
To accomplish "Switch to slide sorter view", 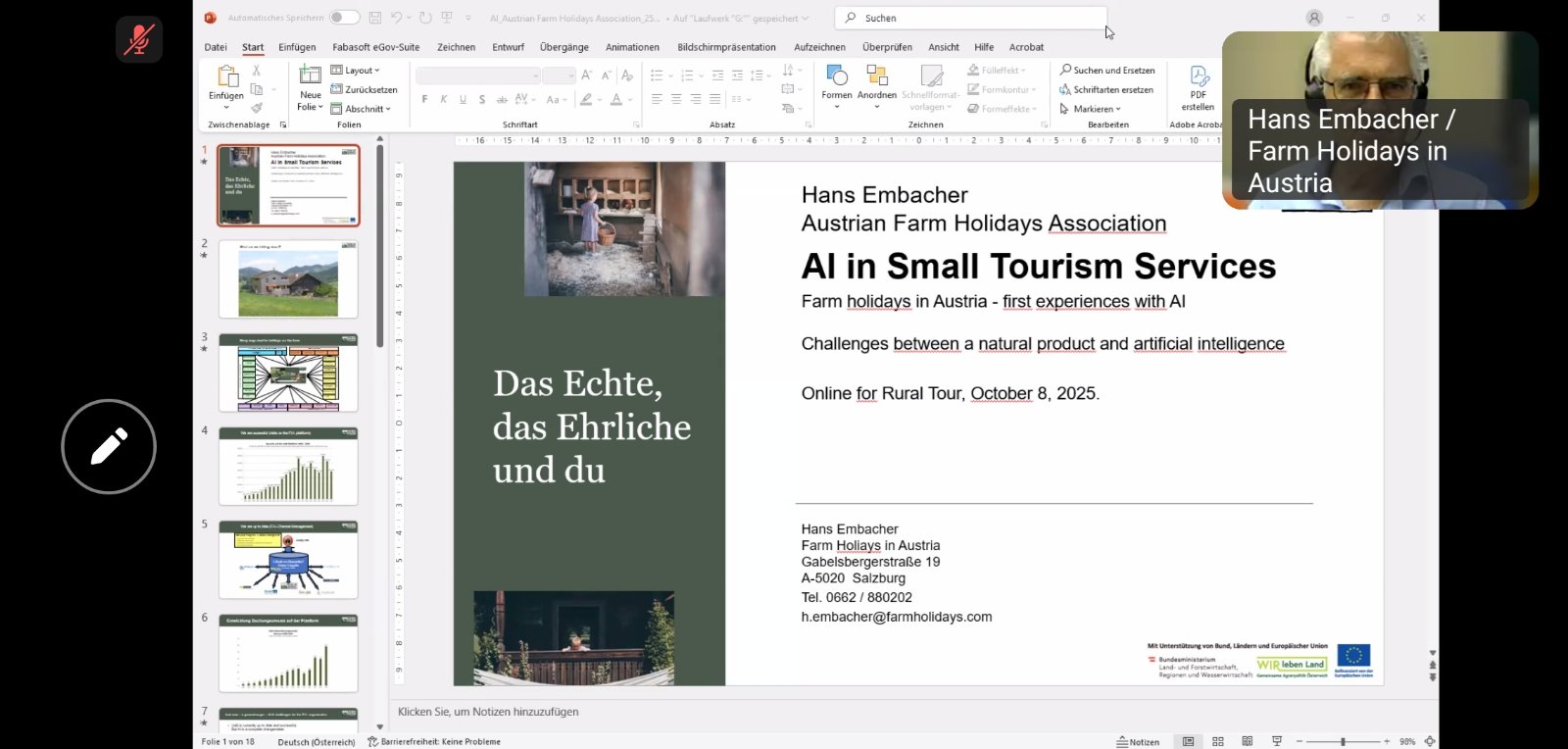I will [1218, 742].
